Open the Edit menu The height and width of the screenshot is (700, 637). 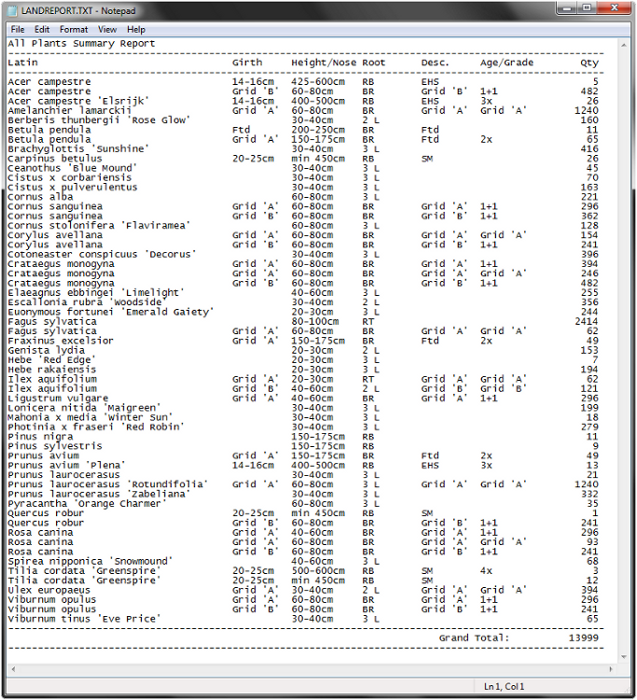coord(42,29)
